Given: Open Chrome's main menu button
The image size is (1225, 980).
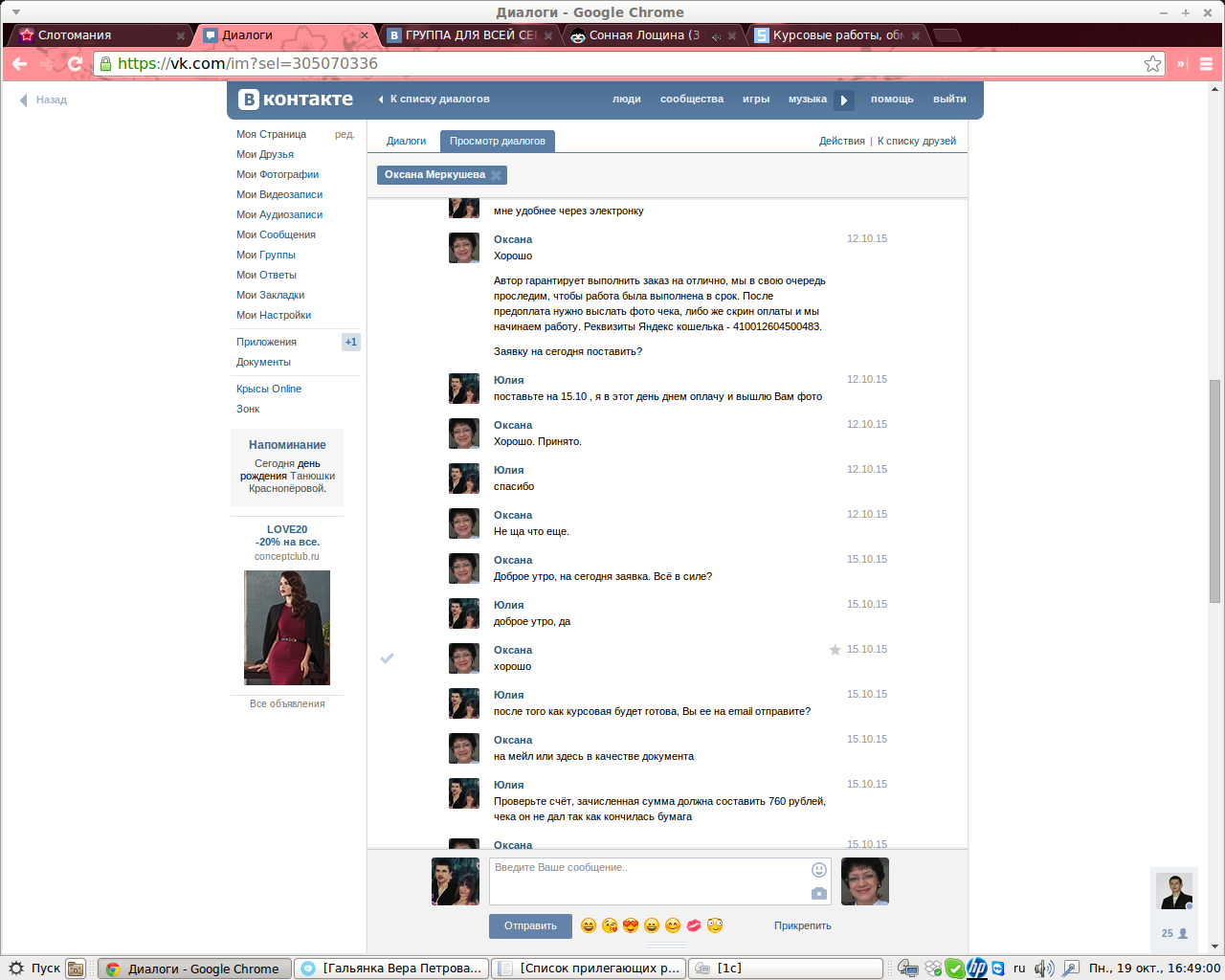Looking at the screenshot, I should (1206, 64).
